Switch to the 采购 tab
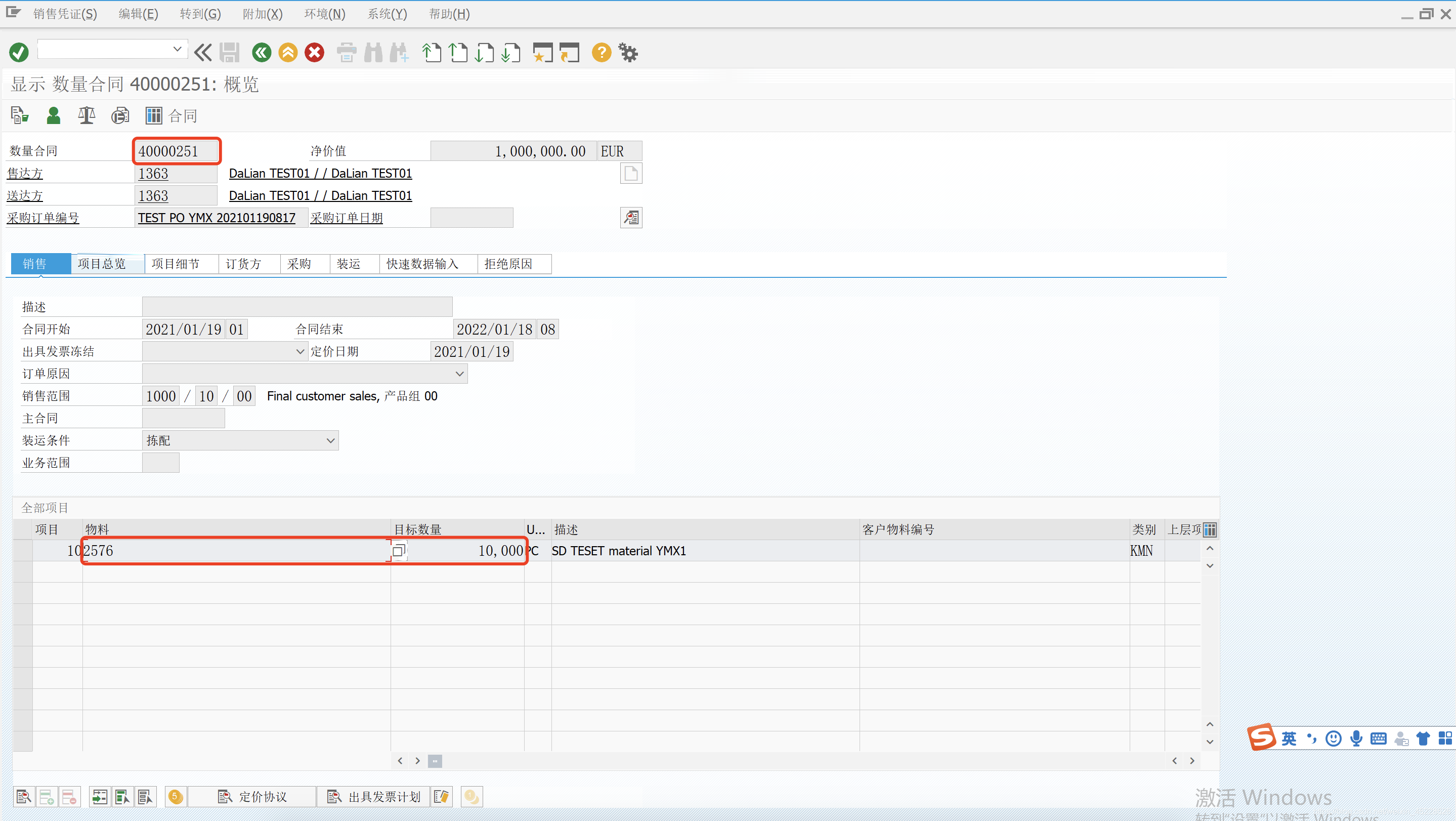Screen dimensions: 1456x821 coord(305,264)
